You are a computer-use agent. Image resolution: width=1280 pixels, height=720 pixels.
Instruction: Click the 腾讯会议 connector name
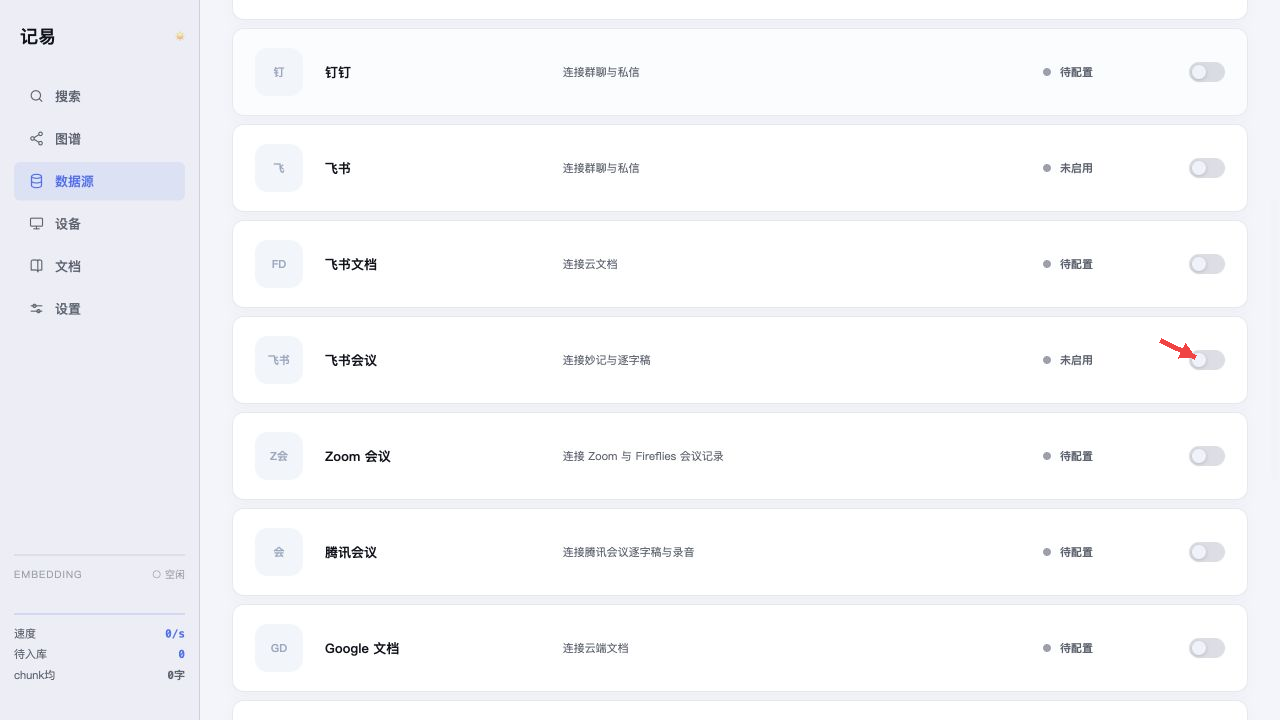point(351,552)
